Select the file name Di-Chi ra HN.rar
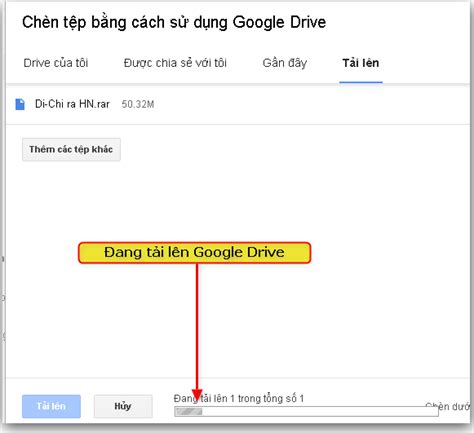 click(72, 104)
